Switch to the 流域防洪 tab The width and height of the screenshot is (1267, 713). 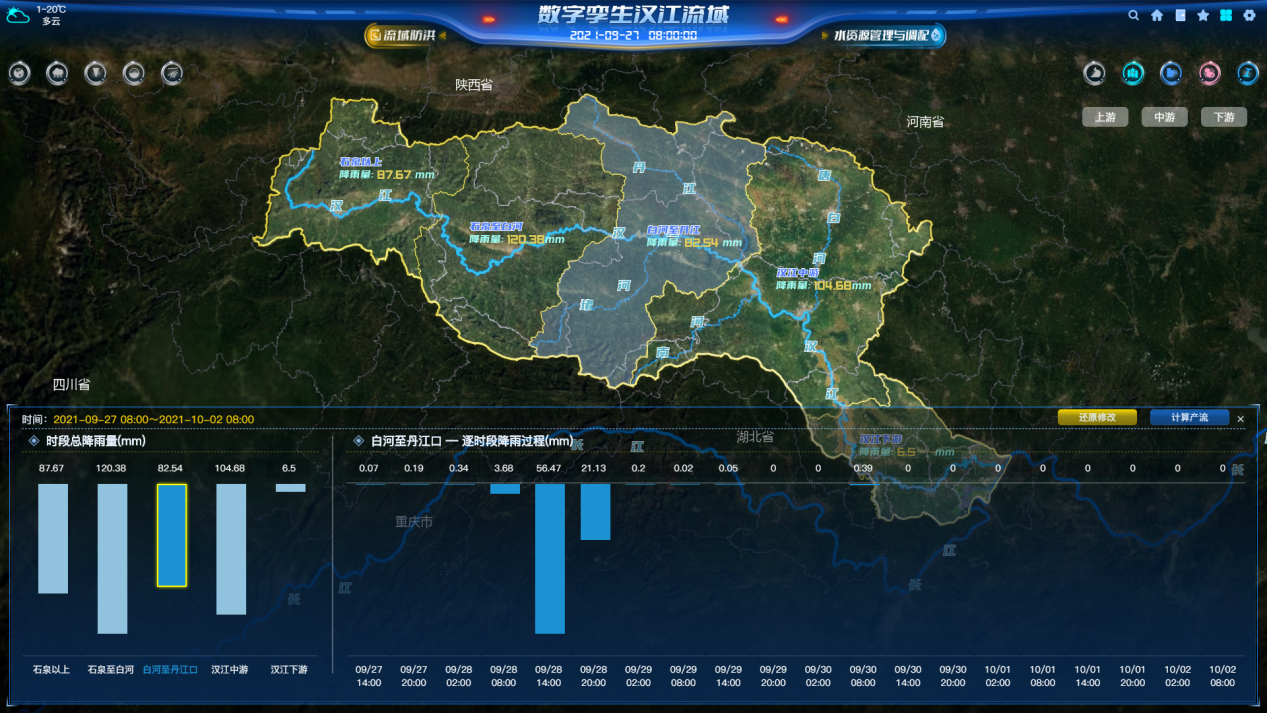(405, 35)
